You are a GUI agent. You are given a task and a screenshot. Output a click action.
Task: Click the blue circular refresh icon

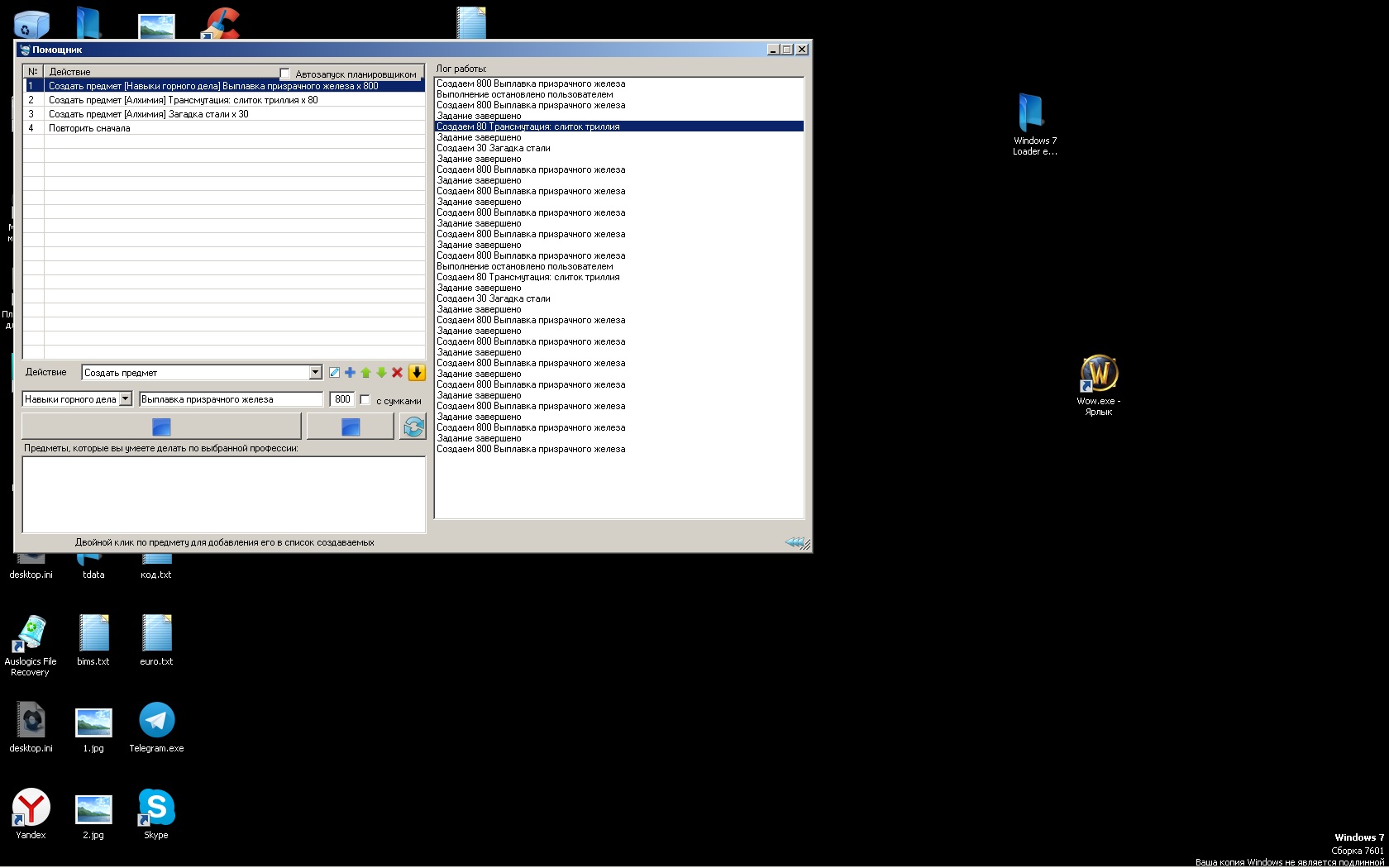point(413,427)
